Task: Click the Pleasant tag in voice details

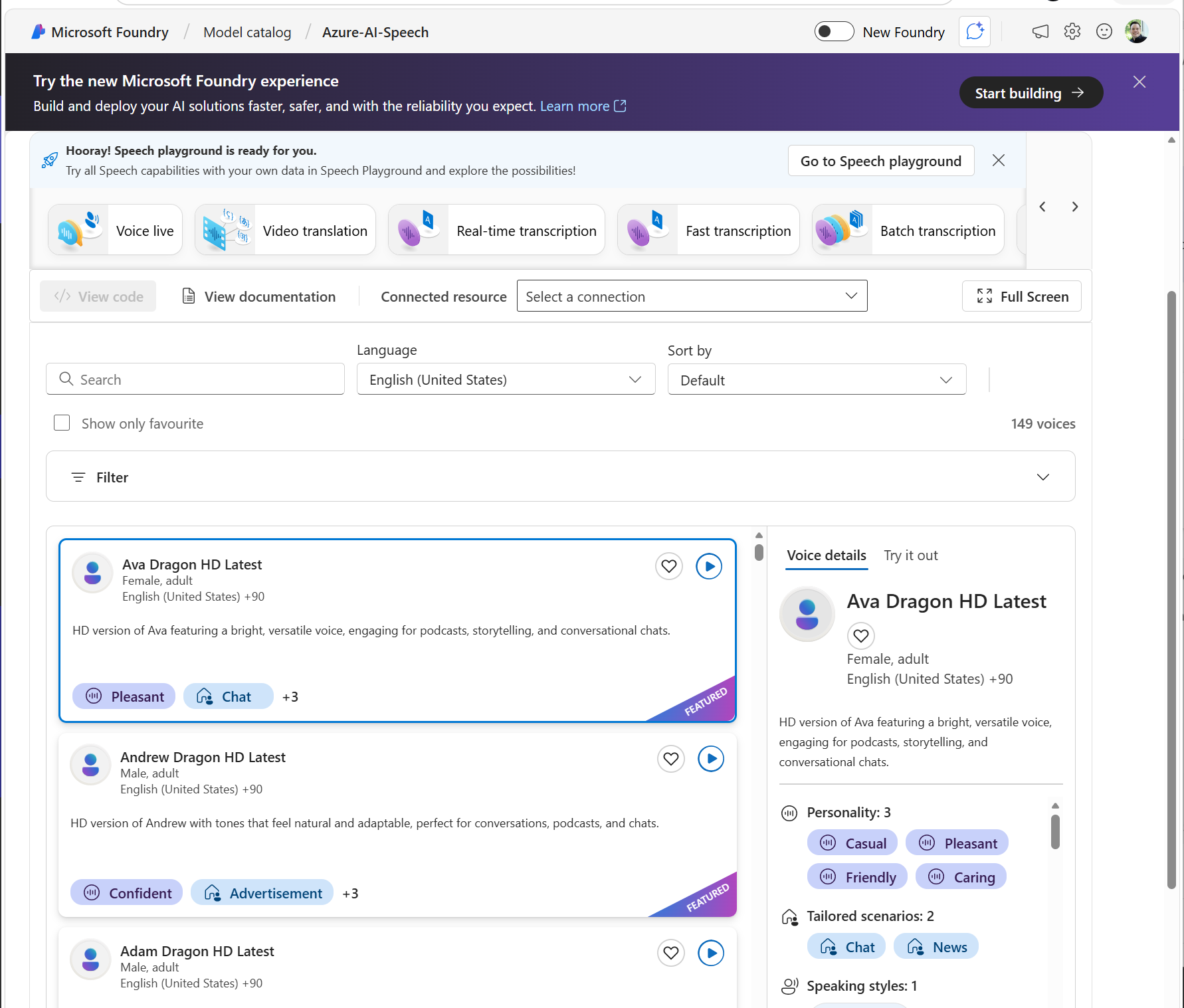Action: point(957,843)
